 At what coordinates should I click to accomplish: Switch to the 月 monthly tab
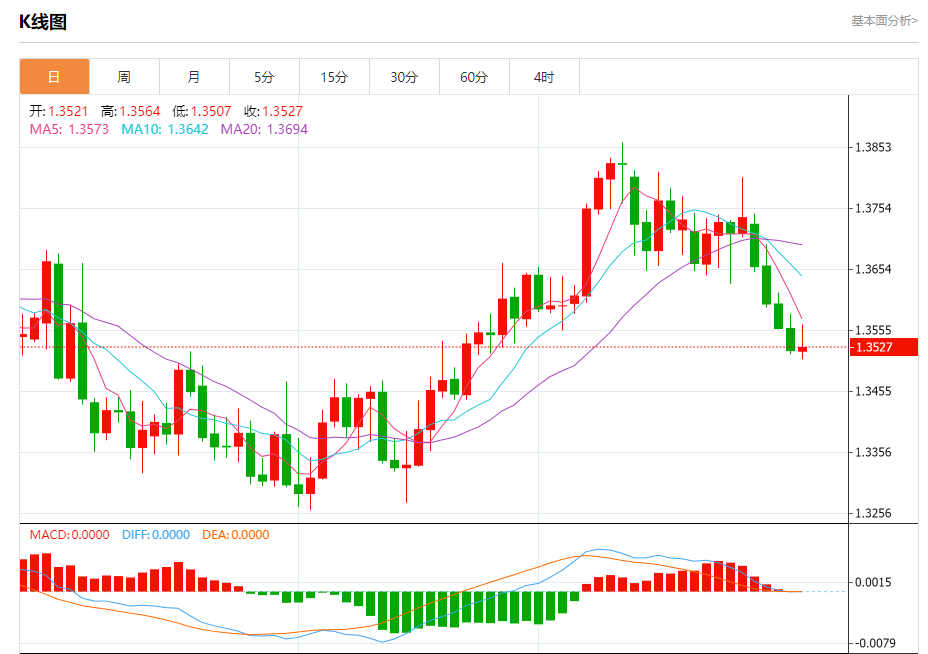(x=194, y=77)
